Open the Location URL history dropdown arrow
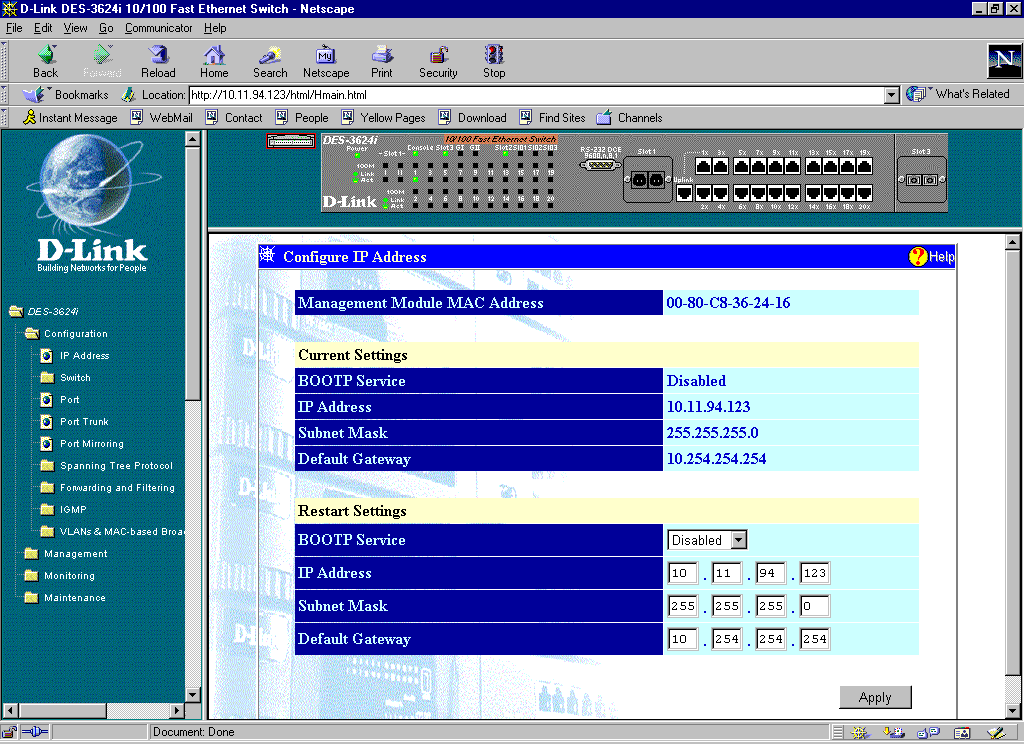Viewport: 1024px width, 744px height. point(892,95)
